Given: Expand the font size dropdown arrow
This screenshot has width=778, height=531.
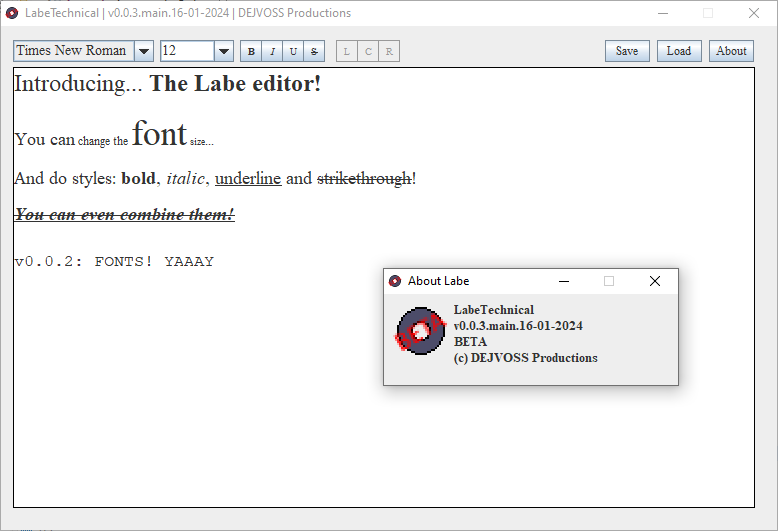Looking at the screenshot, I should (x=223, y=51).
